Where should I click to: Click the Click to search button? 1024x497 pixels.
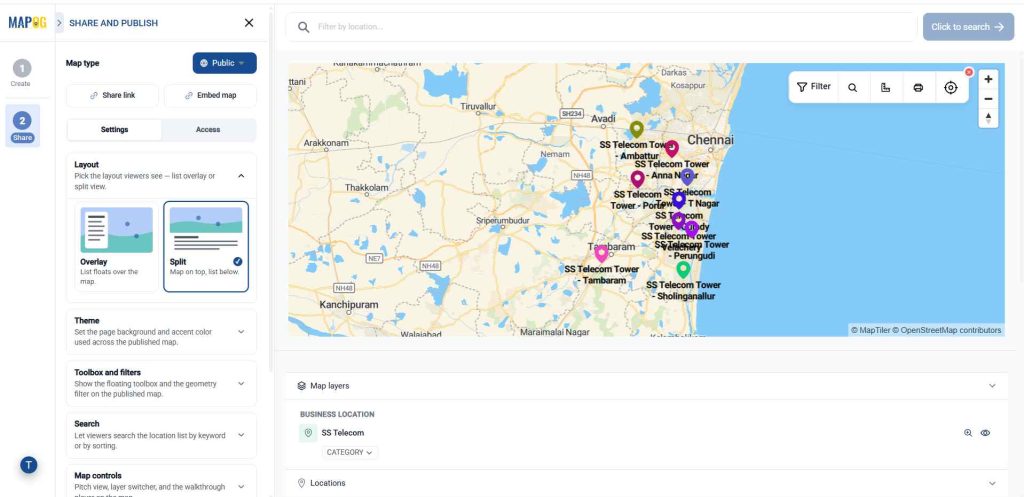click(x=968, y=27)
